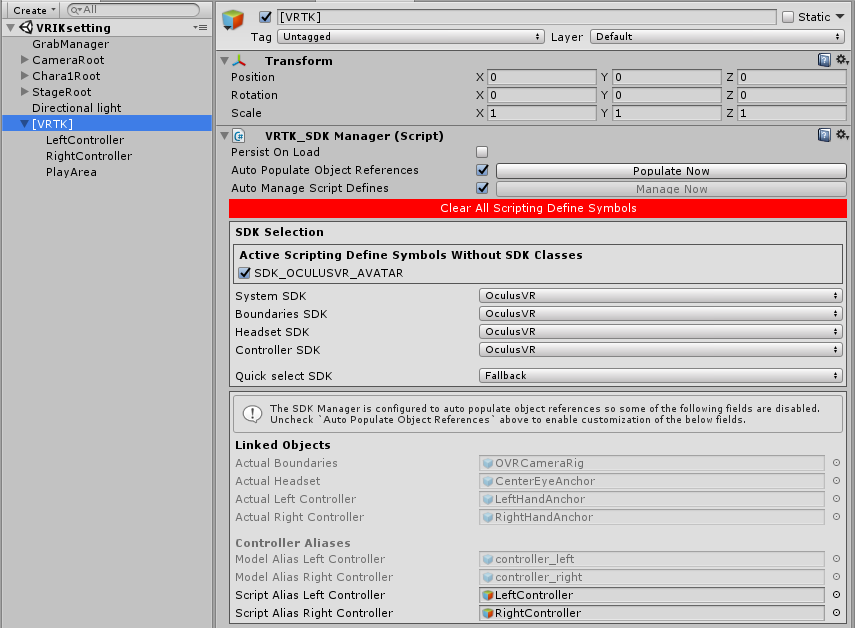Viewport: 855px width, 628px height.
Task: Enable Persist On Load
Action: click(x=481, y=150)
